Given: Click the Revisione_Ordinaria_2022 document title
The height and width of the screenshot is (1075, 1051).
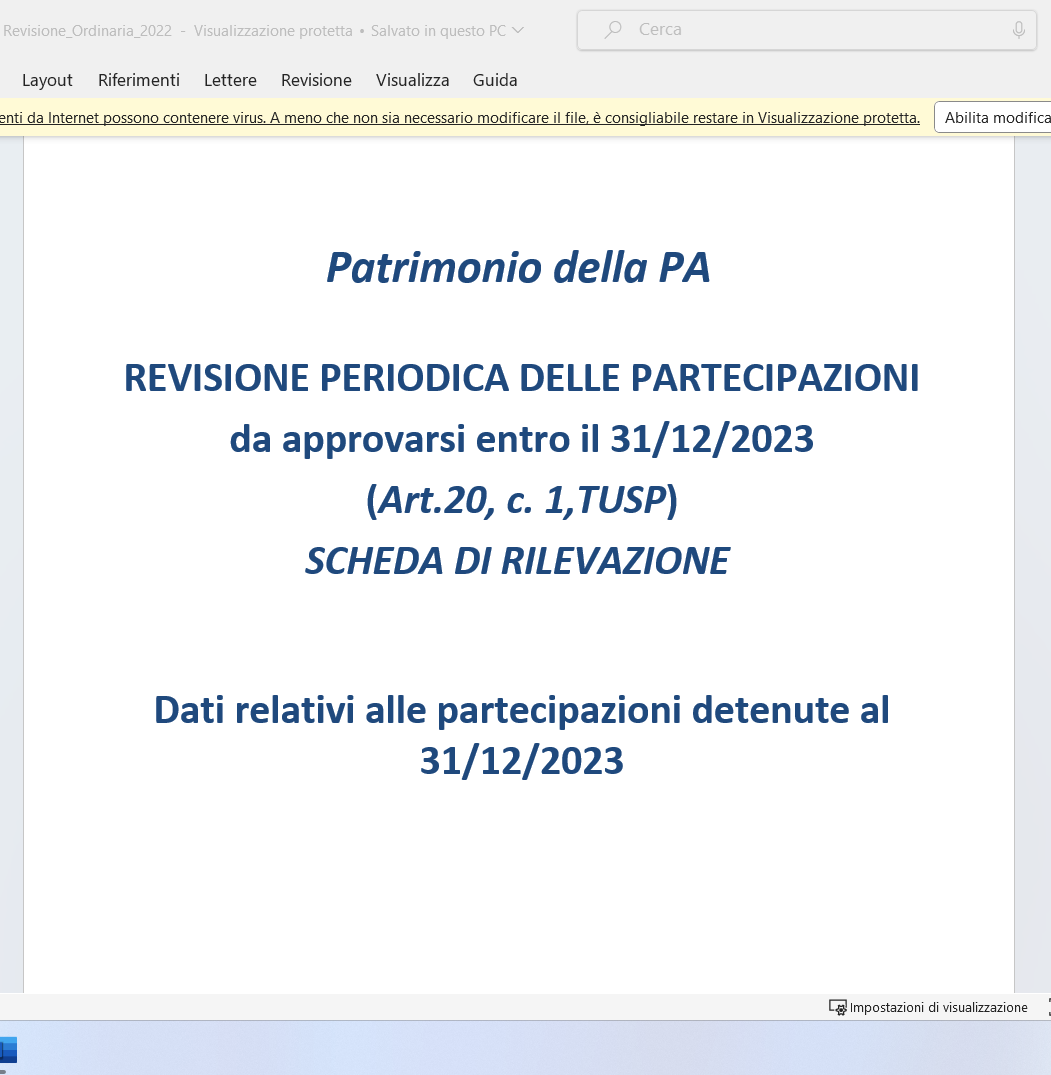Looking at the screenshot, I should tap(88, 30).
